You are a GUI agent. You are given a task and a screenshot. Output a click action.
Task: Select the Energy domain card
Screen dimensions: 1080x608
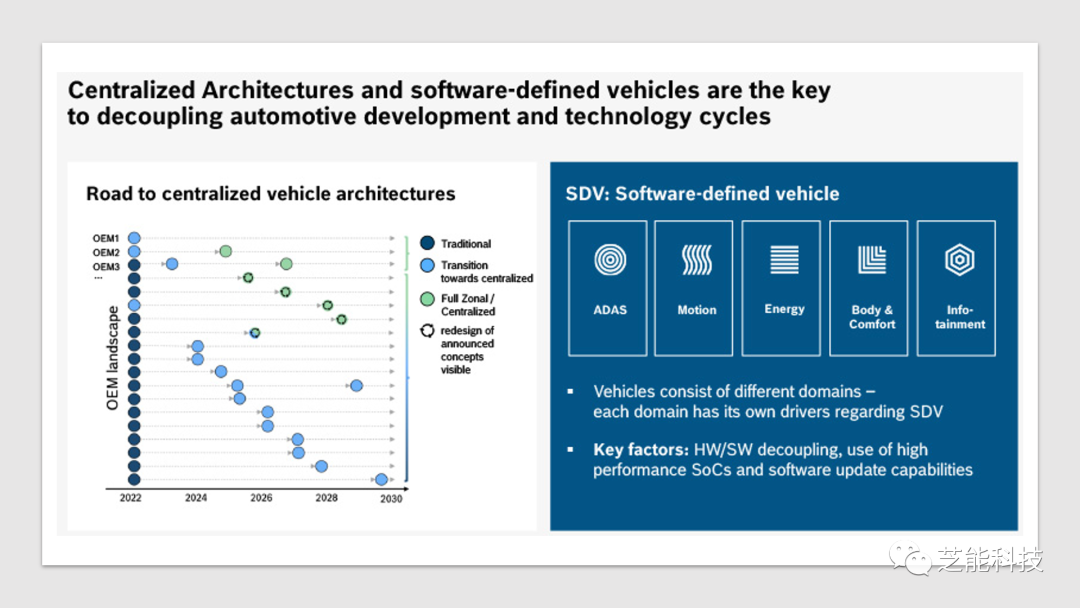point(781,288)
